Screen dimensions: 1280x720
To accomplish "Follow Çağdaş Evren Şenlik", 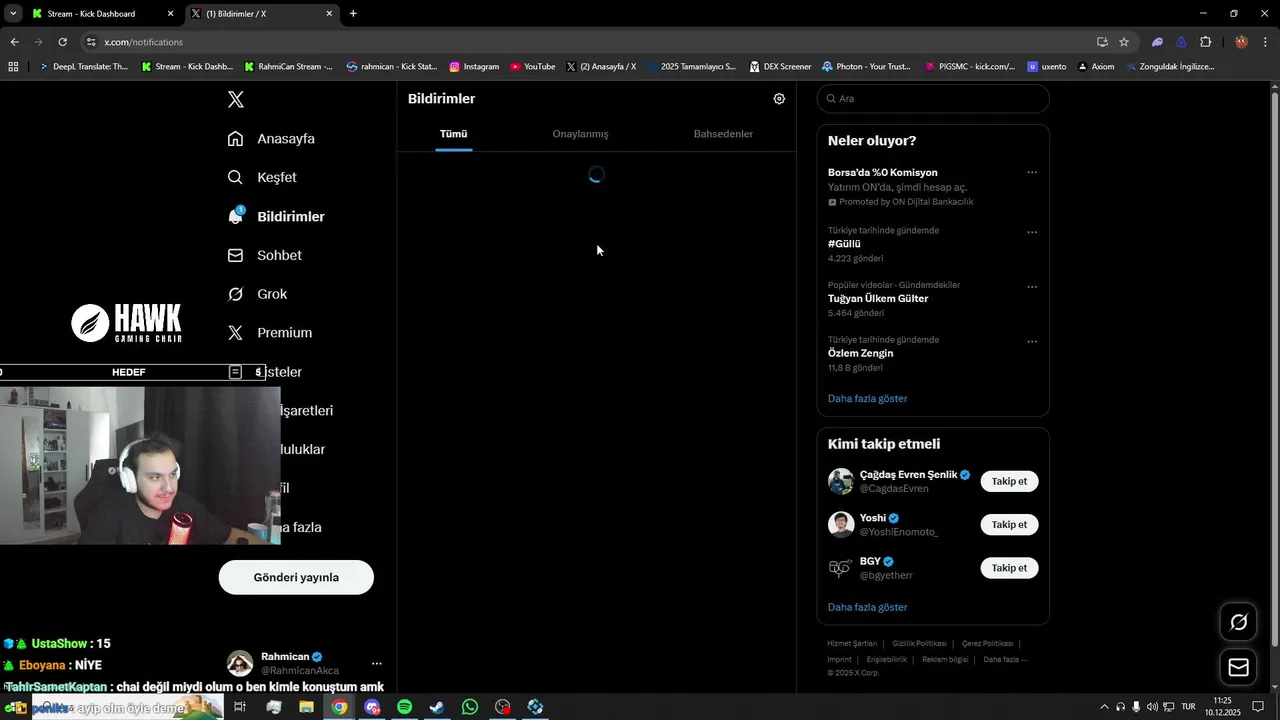I will [x=1009, y=481].
